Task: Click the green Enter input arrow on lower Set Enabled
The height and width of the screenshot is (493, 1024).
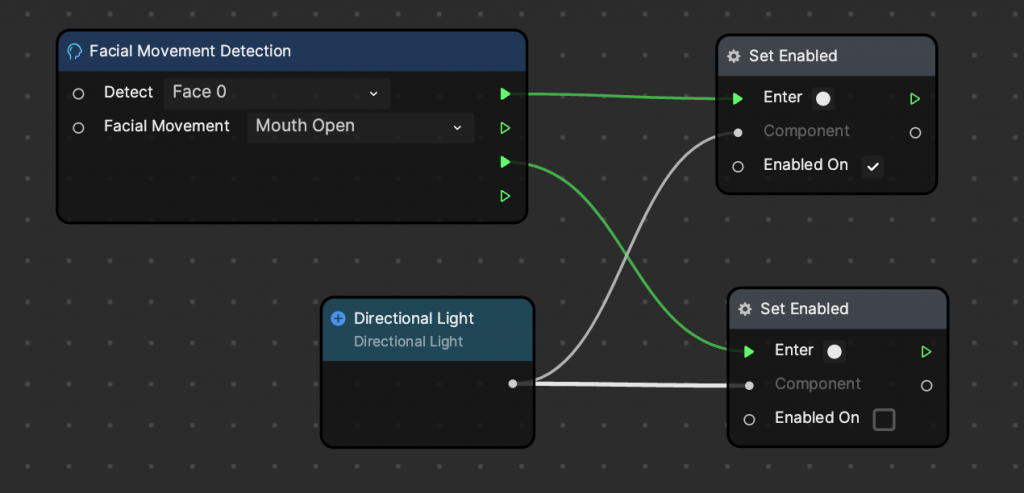Action: 749,352
